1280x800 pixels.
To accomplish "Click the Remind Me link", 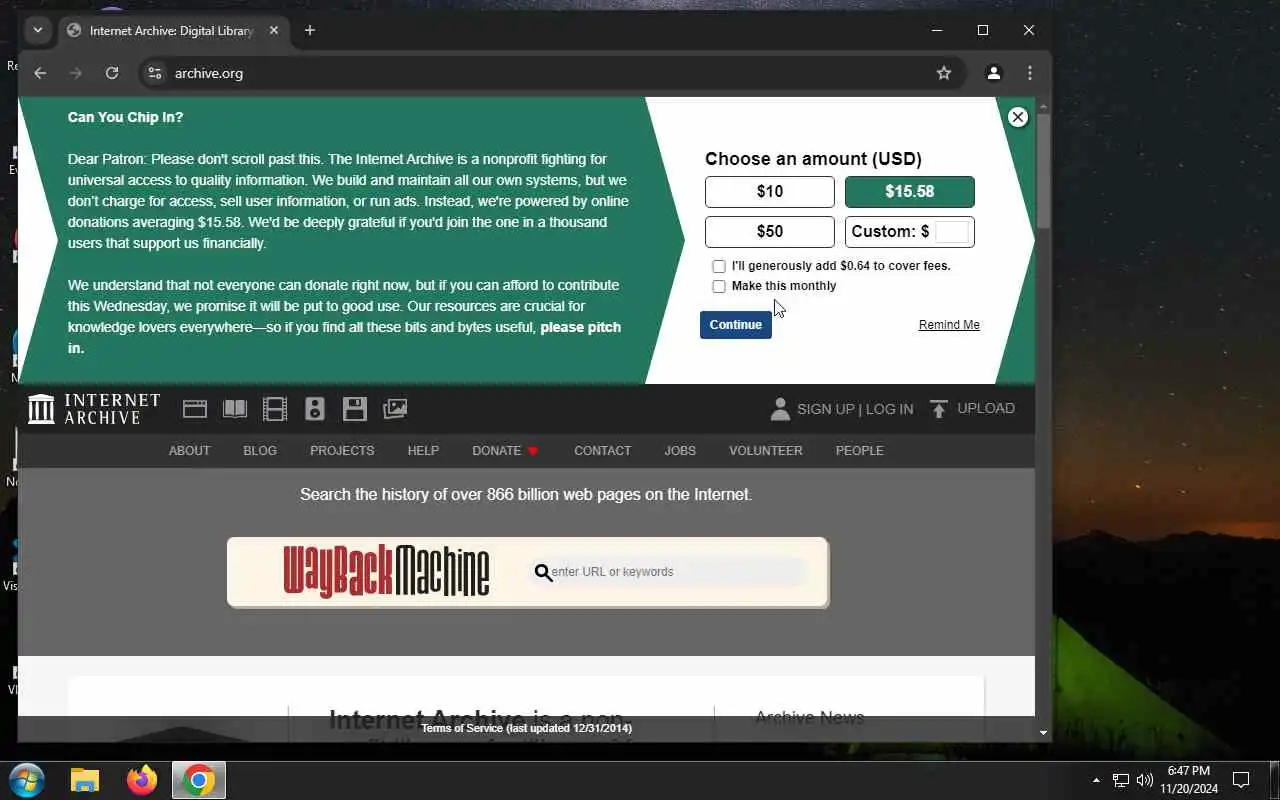I will click(949, 325).
